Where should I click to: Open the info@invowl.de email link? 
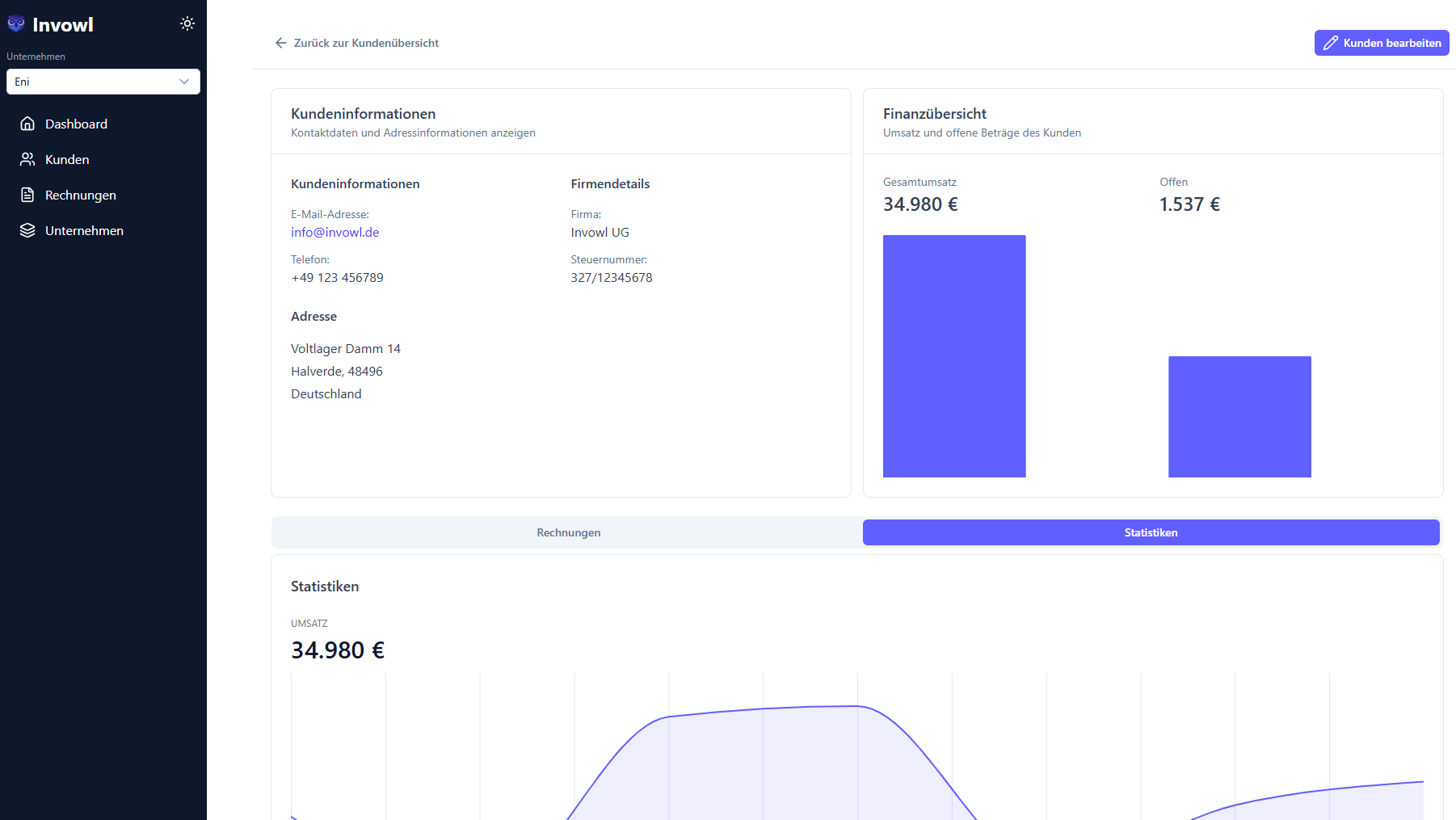point(335,232)
